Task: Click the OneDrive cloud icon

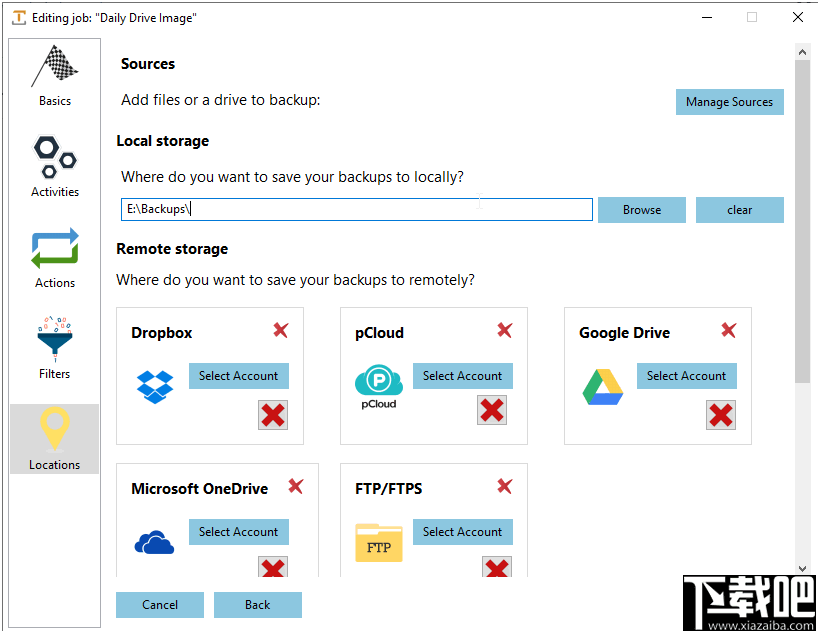Action: pyautogui.click(x=154, y=538)
